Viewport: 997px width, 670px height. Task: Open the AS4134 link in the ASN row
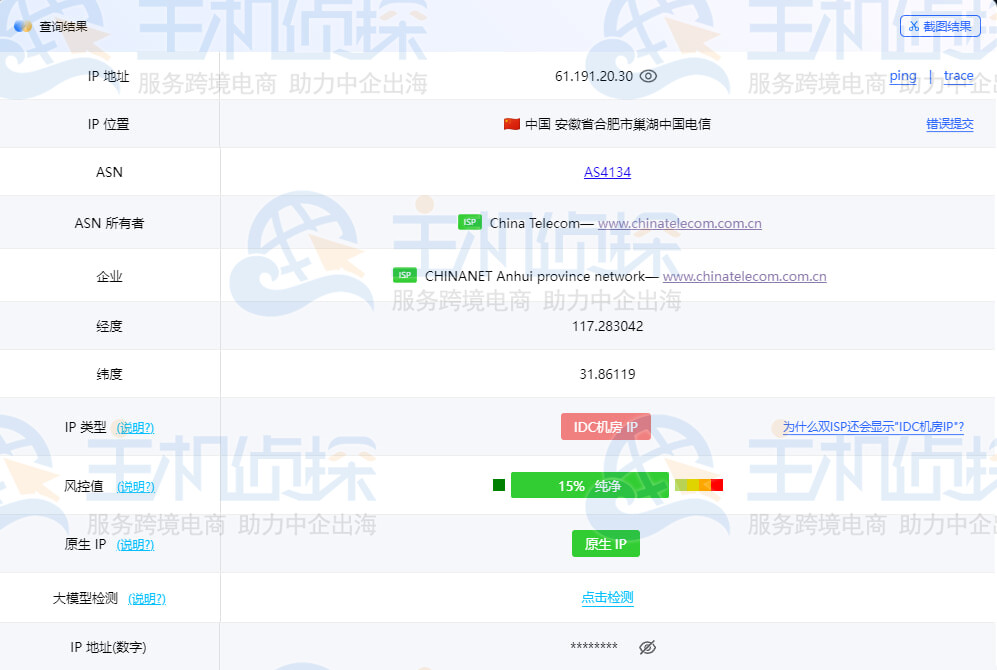[x=607, y=171]
